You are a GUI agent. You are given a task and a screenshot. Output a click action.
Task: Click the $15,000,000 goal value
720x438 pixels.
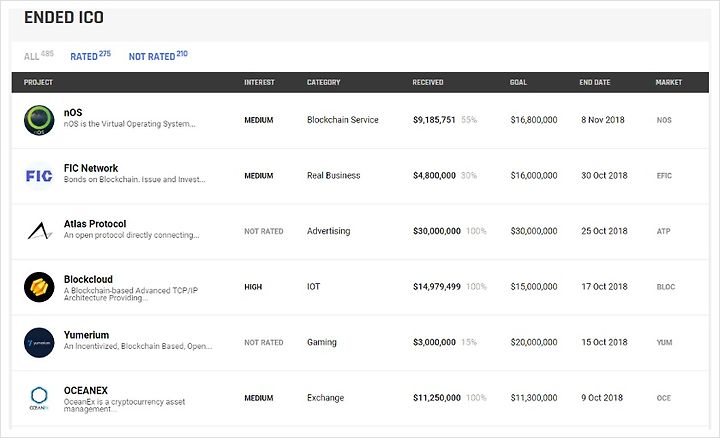[534, 286]
